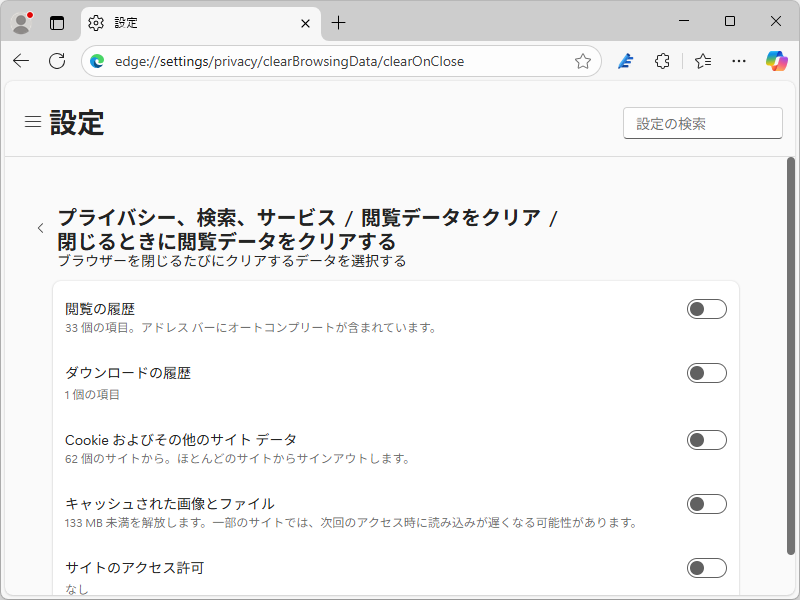Click the Browser essentials icon
Viewport: 800px width, 600px height.
pos(625,61)
